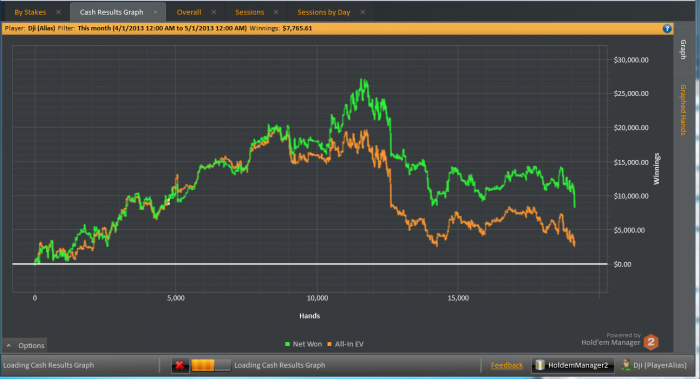The width and height of the screenshot is (700, 379).
Task: Click the $30,000.00 axis label
Action: [x=631, y=60]
